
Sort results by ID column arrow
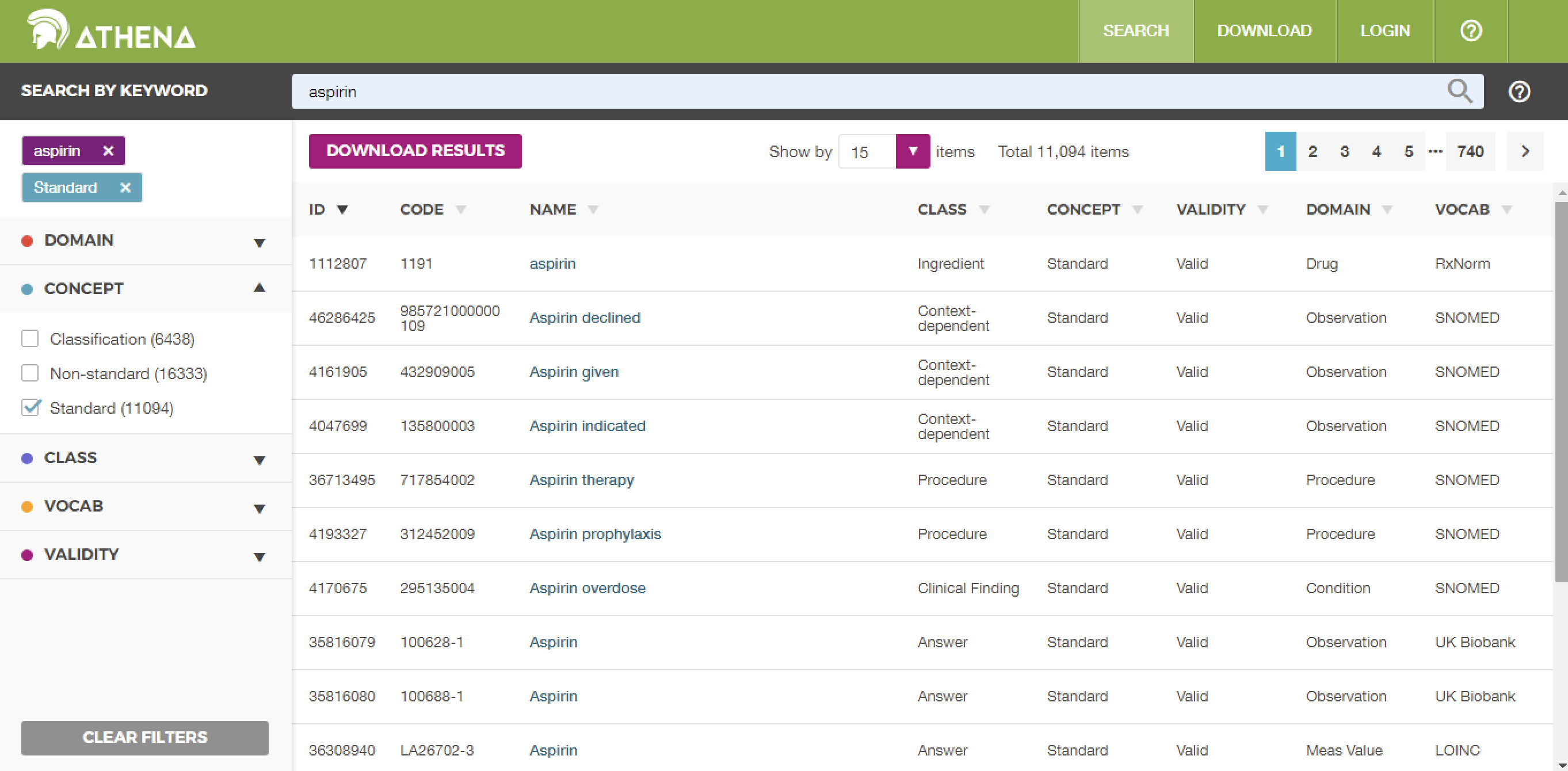click(x=343, y=210)
